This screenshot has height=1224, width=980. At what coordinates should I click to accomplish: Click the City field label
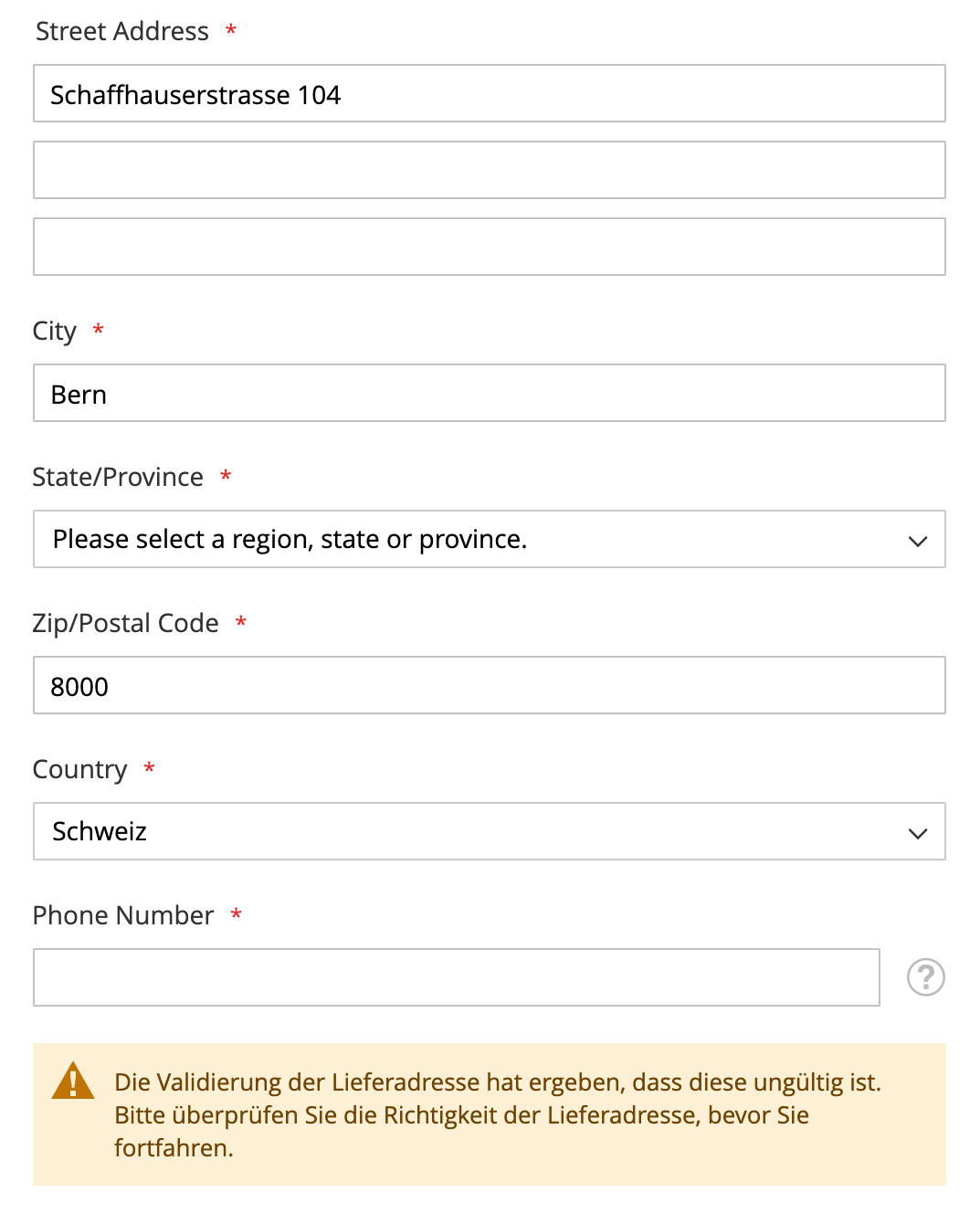(x=55, y=331)
